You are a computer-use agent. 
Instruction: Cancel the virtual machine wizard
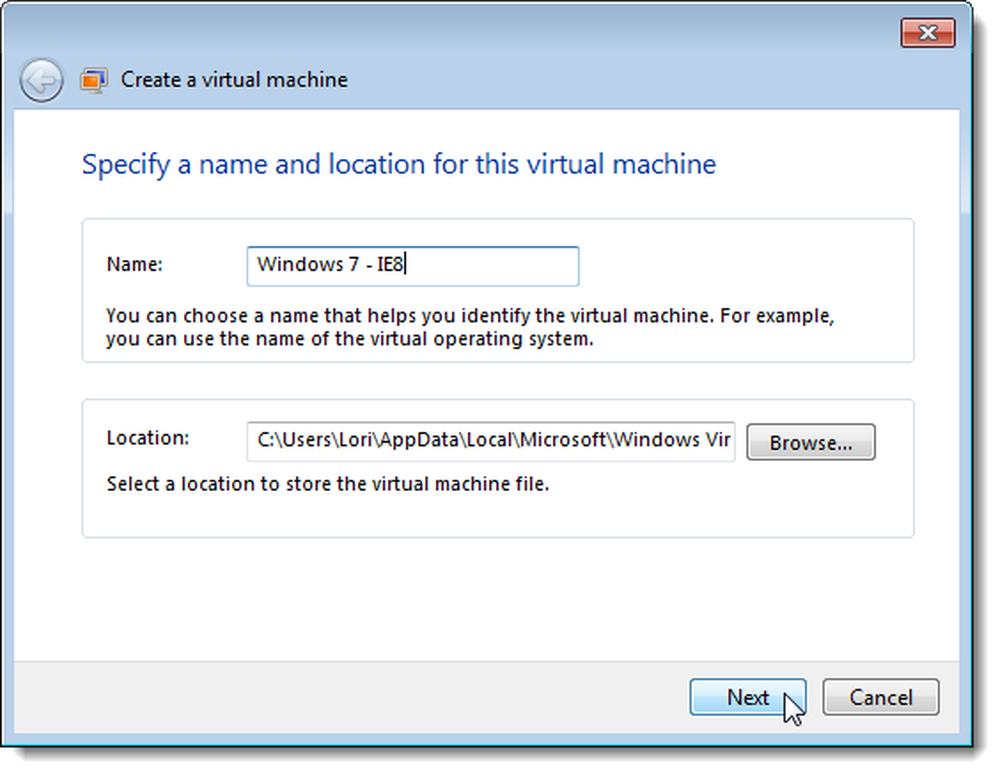[881, 697]
